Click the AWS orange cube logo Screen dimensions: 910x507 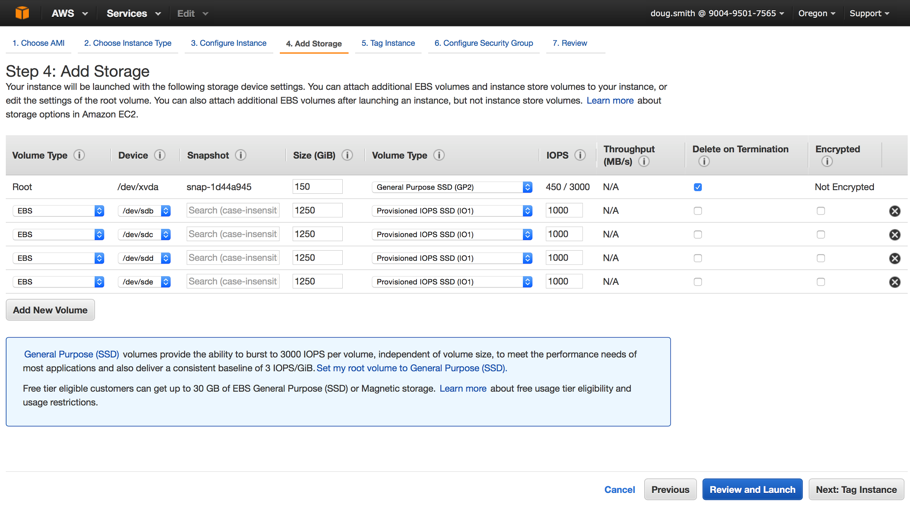(22, 13)
